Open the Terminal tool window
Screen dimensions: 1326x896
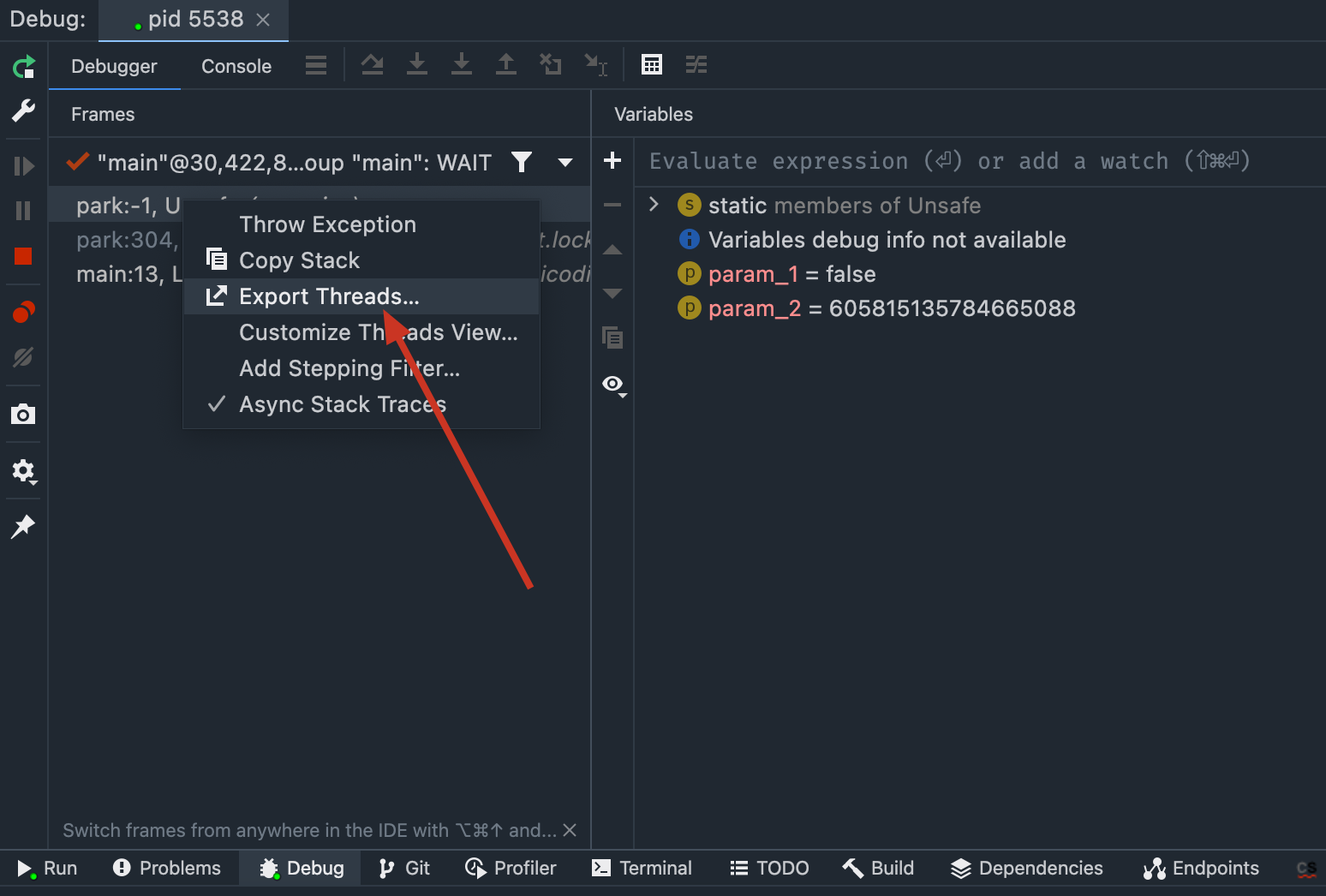[x=642, y=869]
